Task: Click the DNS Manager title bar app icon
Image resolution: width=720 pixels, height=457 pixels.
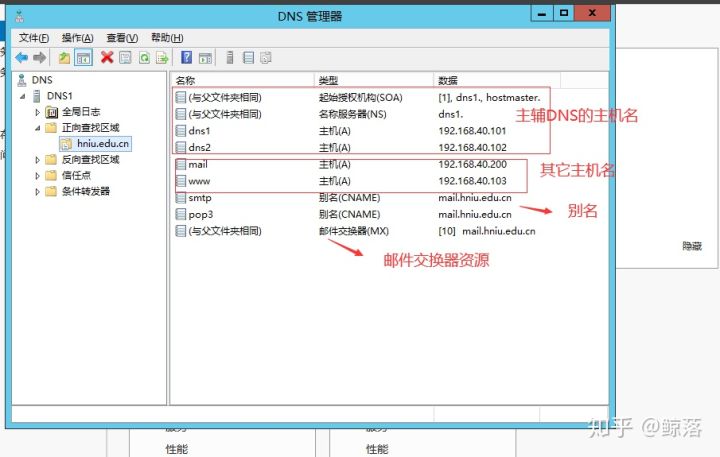Action: [x=19, y=17]
